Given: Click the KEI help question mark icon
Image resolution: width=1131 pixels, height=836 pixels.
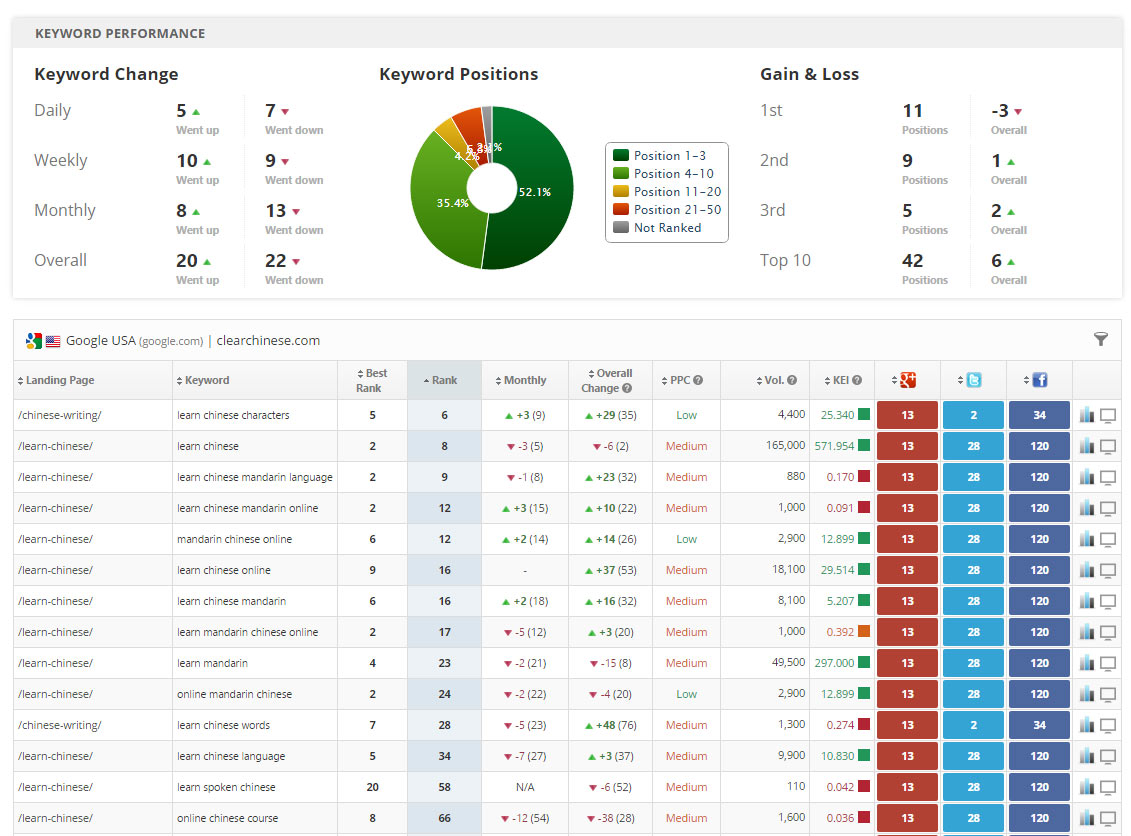Looking at the screenshot, I should point(857,380).
